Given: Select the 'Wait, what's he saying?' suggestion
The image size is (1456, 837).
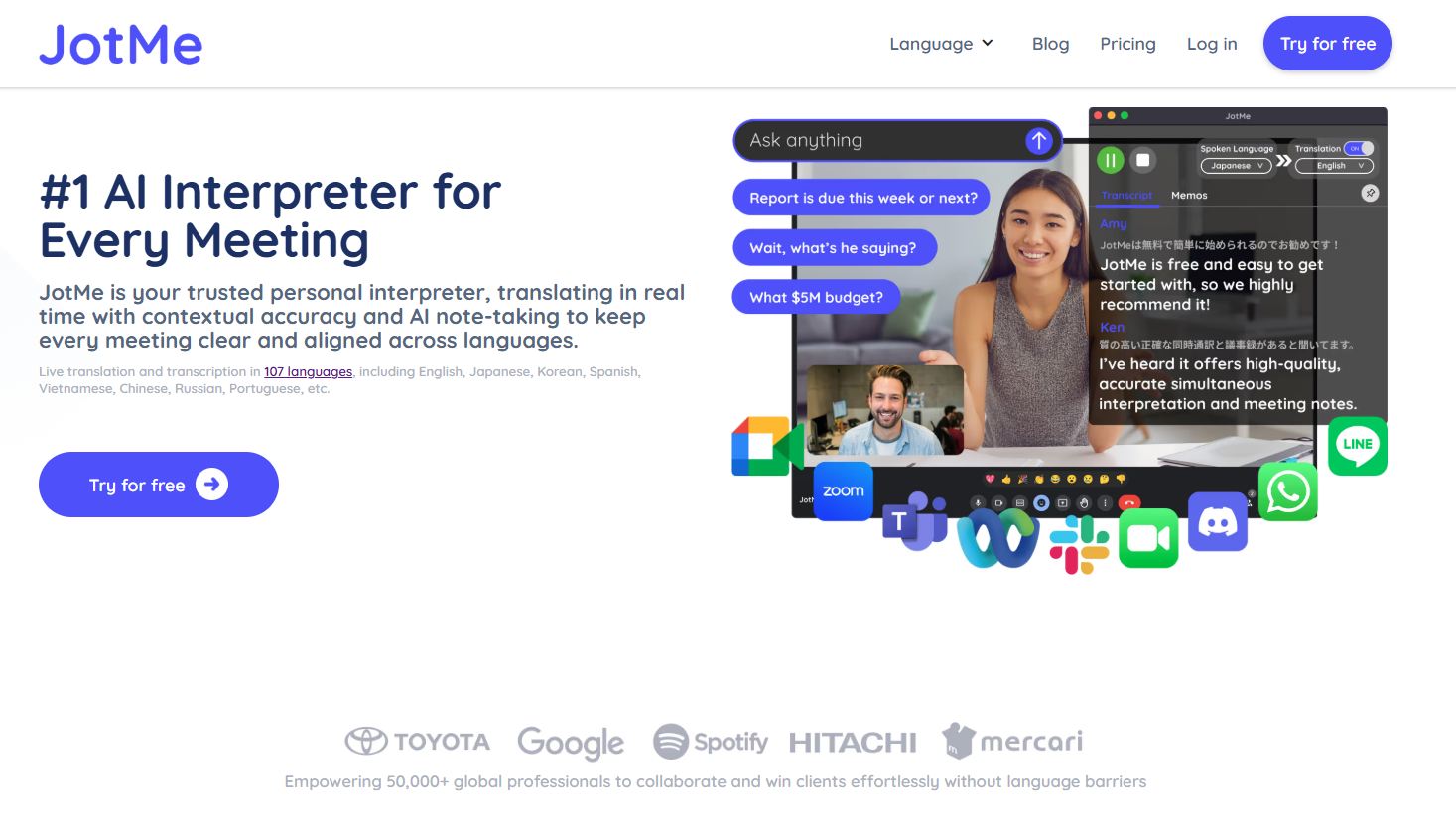Looking at the screenshot, I should [834, 247].
